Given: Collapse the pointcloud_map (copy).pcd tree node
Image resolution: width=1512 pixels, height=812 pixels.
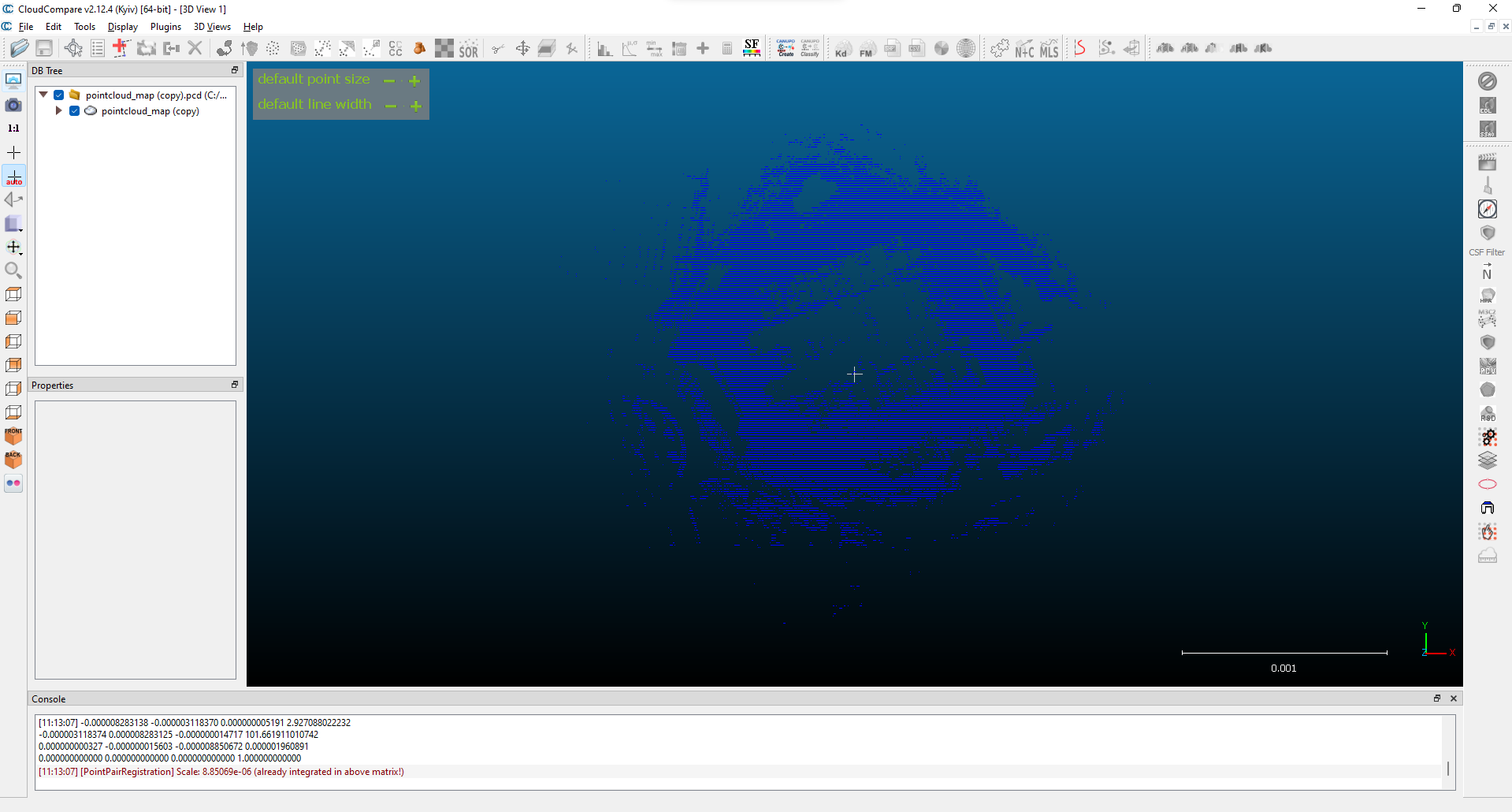Looking at the screenshot, I should click(x=44, y=95).
